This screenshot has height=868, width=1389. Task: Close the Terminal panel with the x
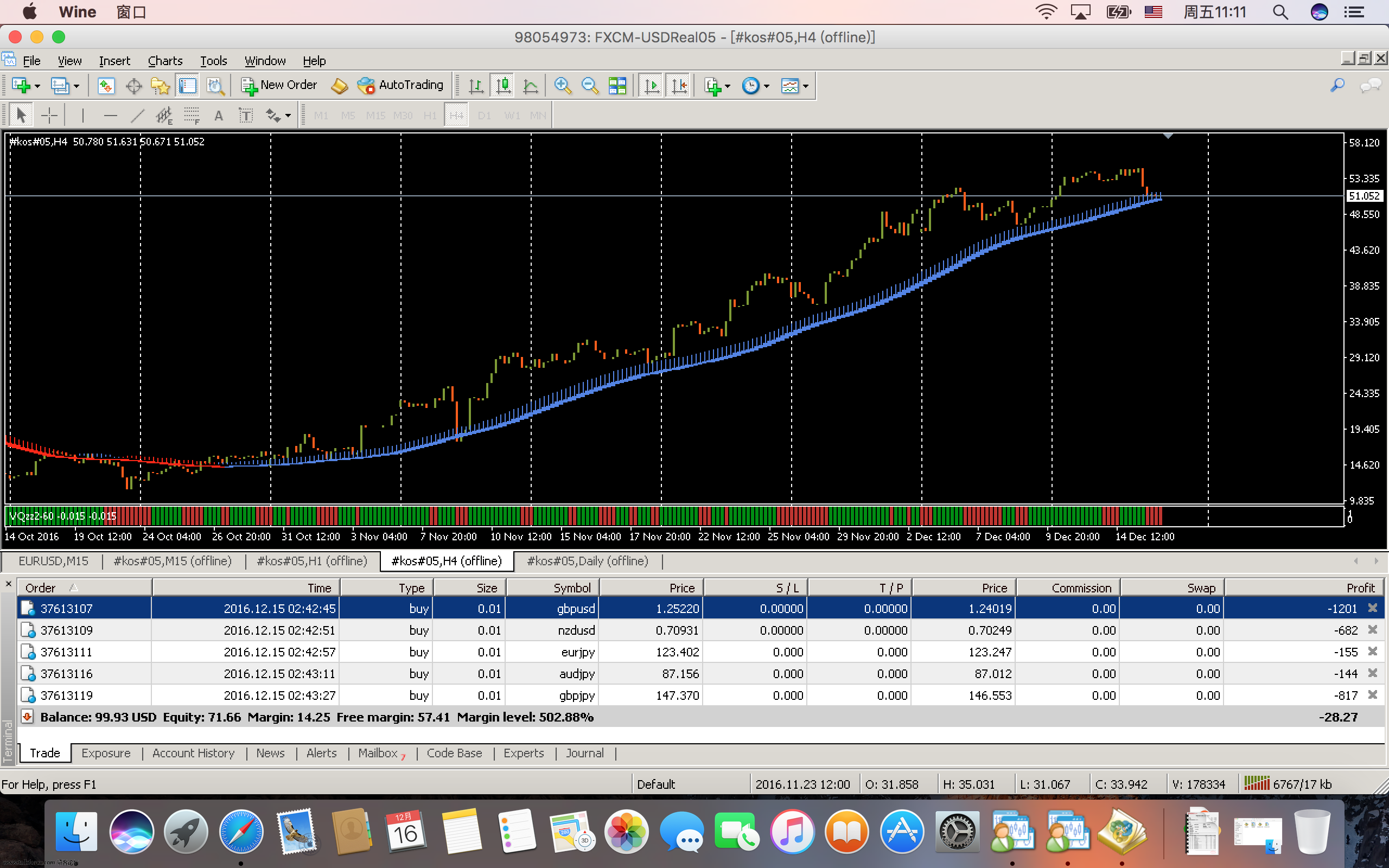[x=9, y=584]
